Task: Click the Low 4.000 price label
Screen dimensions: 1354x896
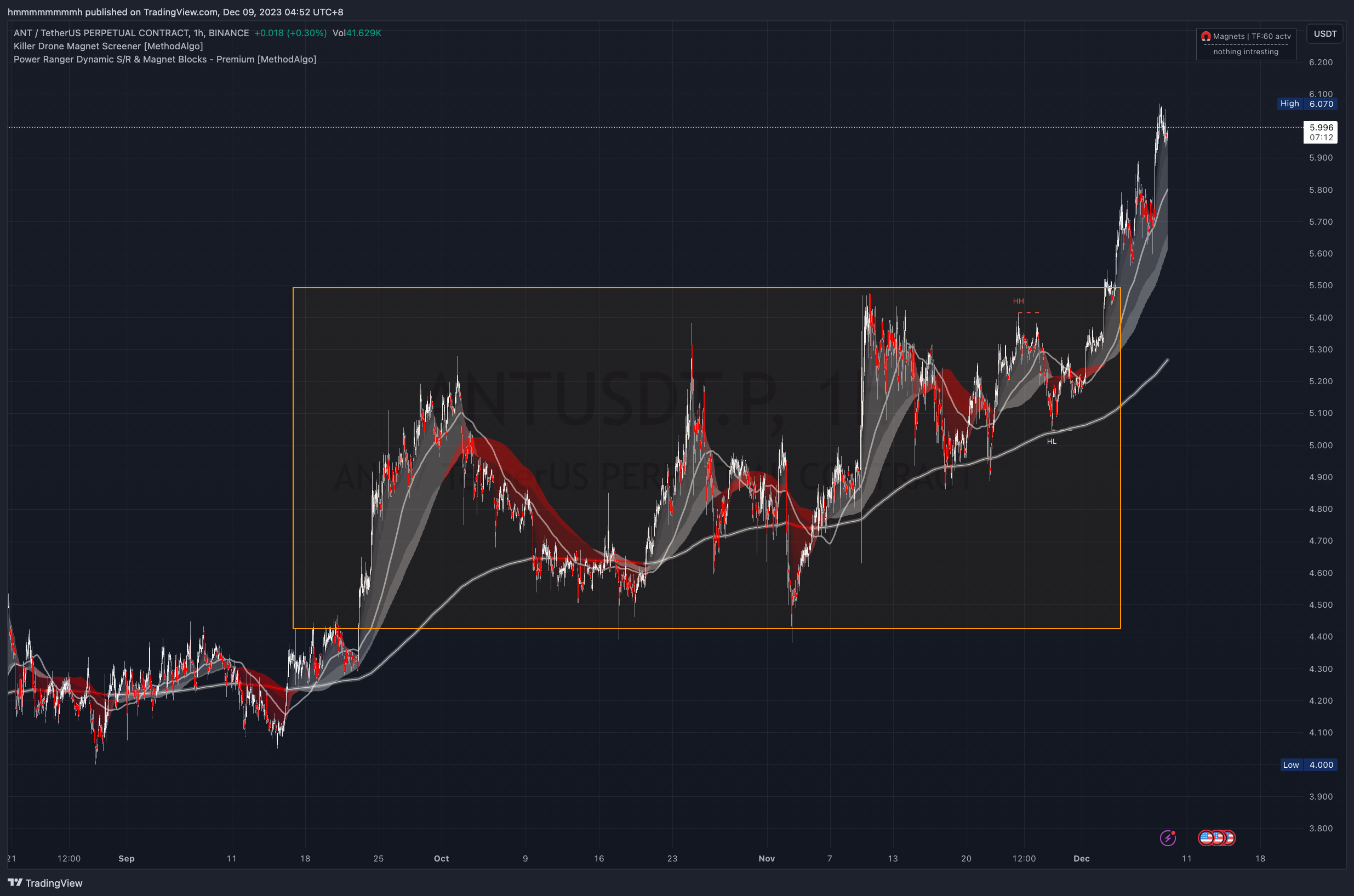Action: pyautogui.click(x=1309, y=764)
